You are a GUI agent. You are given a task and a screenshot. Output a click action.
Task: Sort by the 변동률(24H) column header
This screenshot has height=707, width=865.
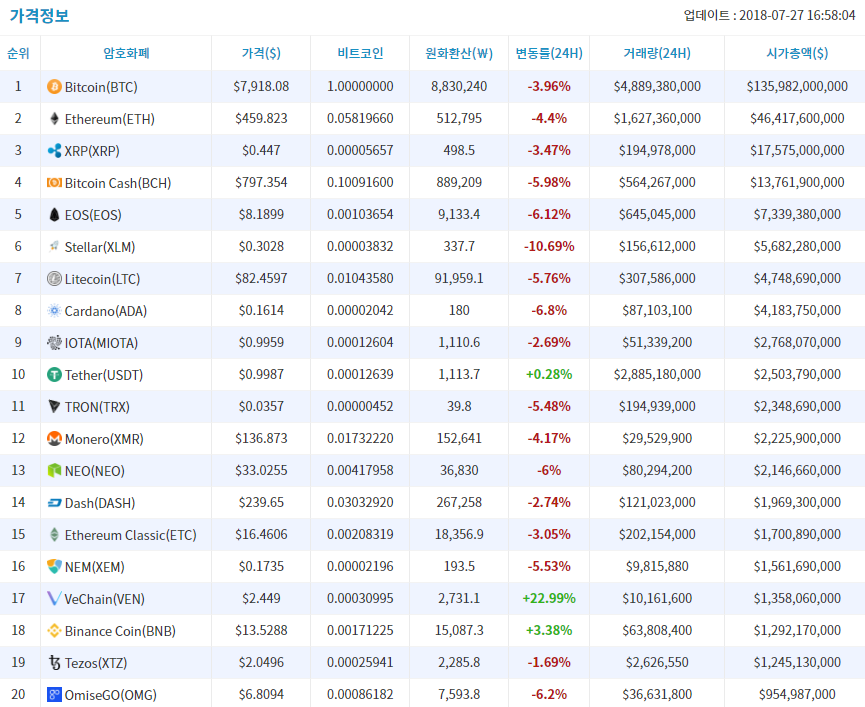(549, 53)
